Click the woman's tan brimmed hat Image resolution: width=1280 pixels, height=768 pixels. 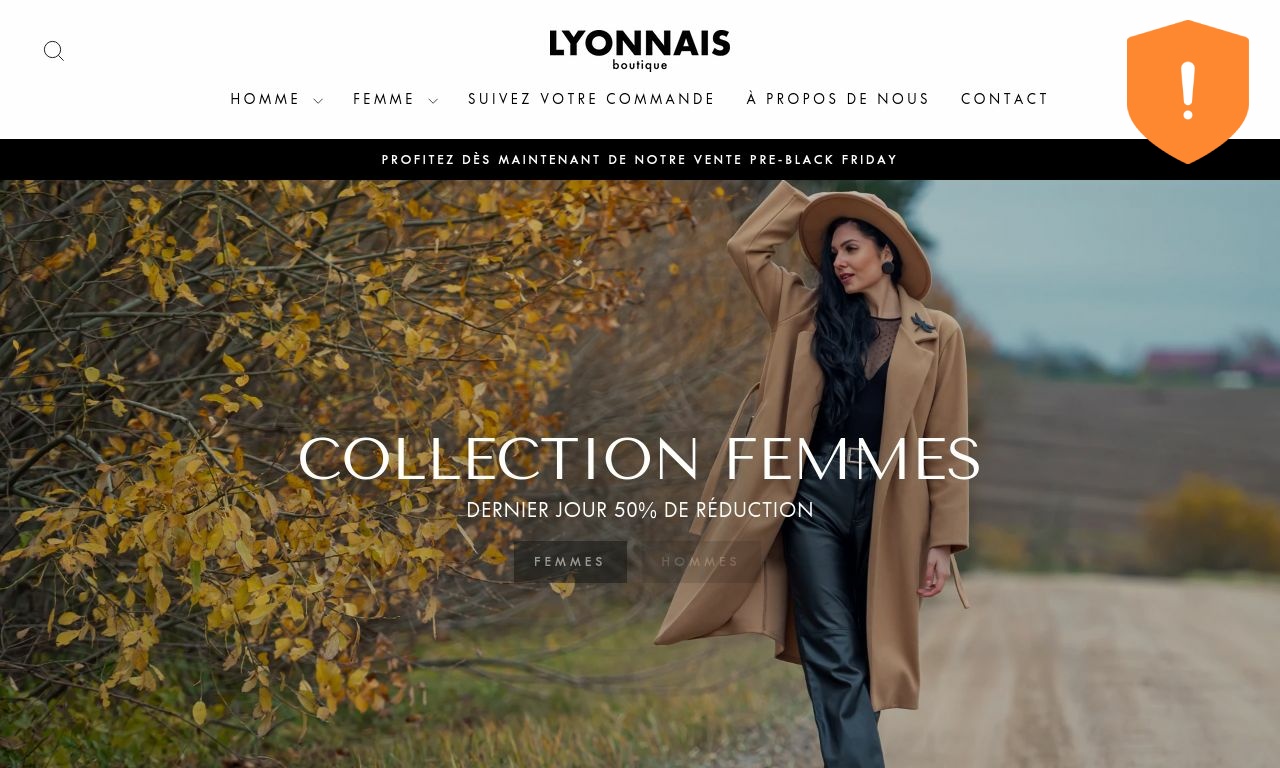tap(865, 236)
